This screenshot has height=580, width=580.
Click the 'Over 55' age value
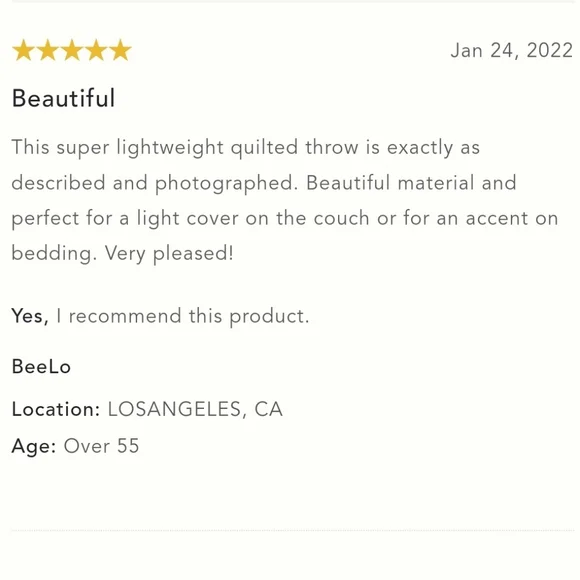click(x=101, y=446)
